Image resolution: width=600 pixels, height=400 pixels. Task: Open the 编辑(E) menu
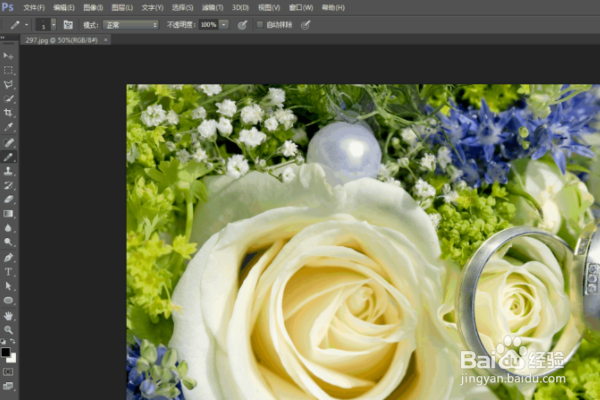[64, 8]
